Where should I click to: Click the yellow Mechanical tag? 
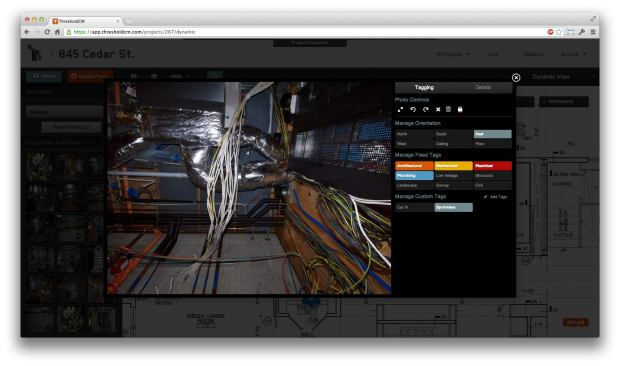[453, 166]
